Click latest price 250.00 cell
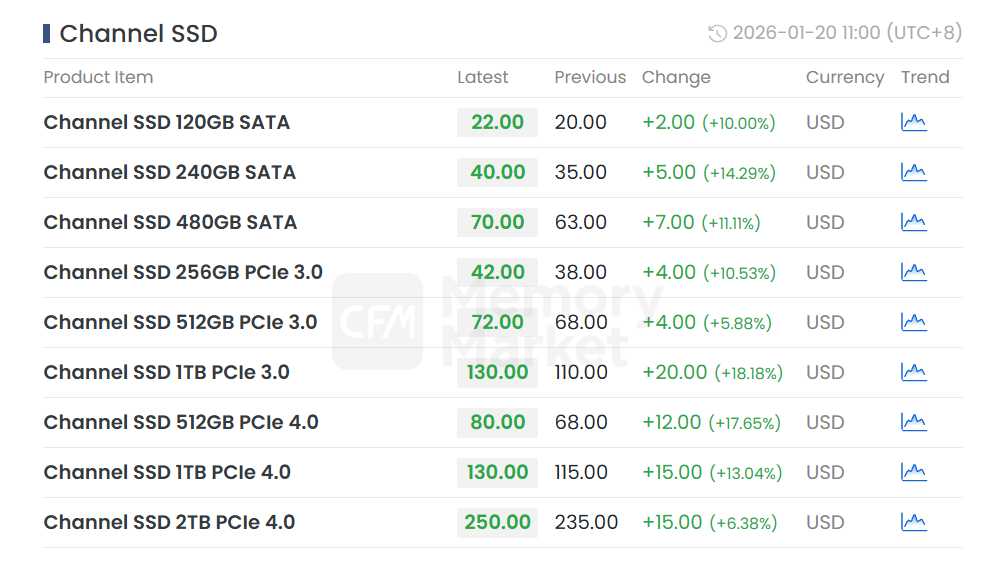The height and width of the screenshot is (562, 987). 497,522
